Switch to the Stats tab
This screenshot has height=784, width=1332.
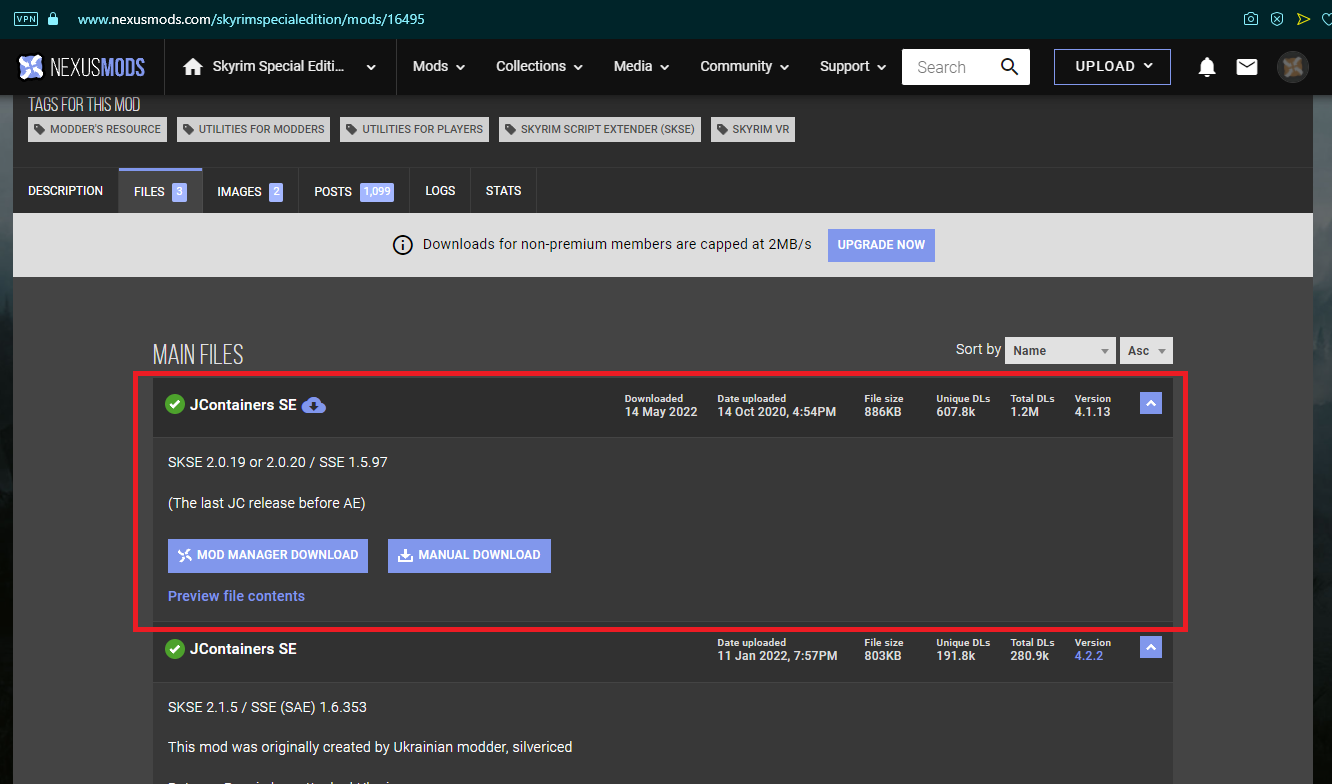tap(503, 191)
